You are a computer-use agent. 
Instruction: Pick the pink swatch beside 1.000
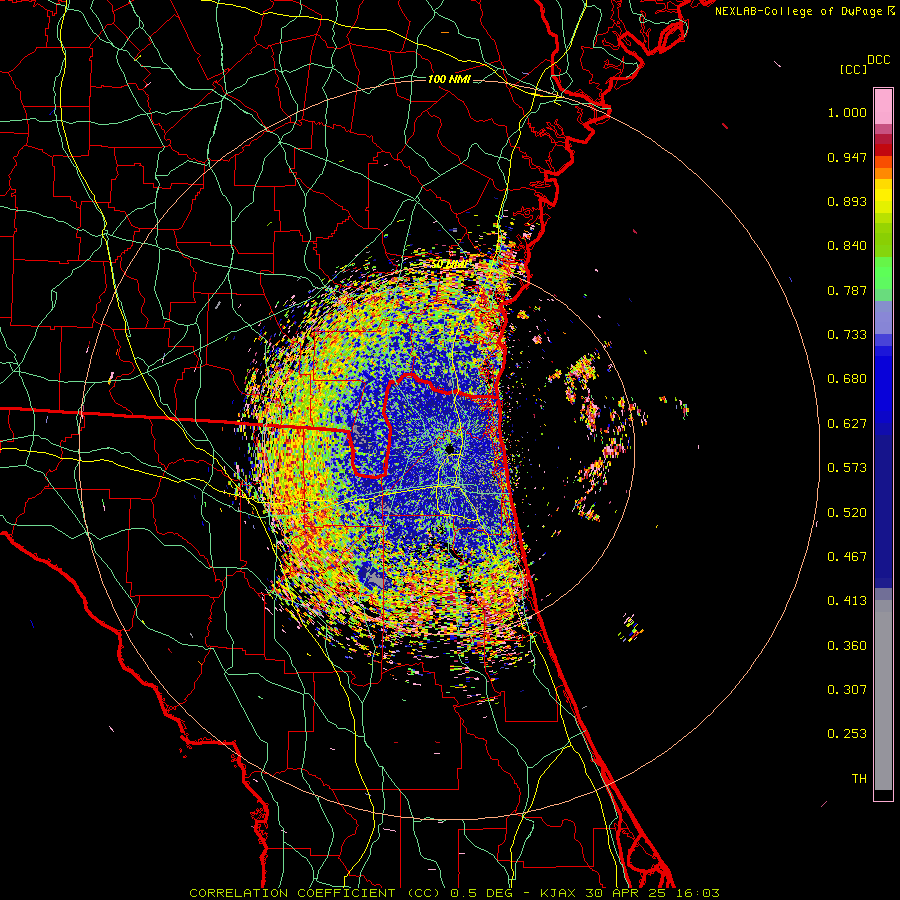[883, 107]
